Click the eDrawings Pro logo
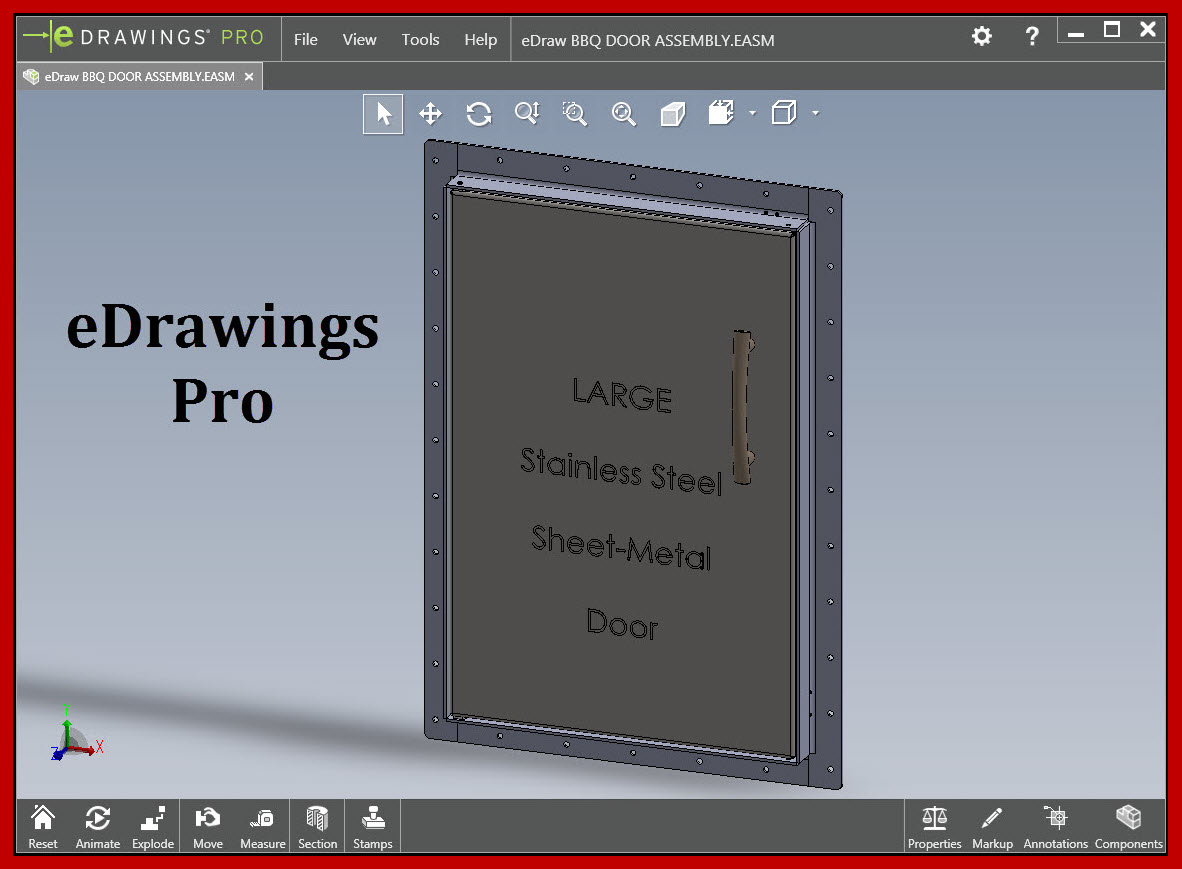This screenshot has height=869, width=1182. pos(143,36)
